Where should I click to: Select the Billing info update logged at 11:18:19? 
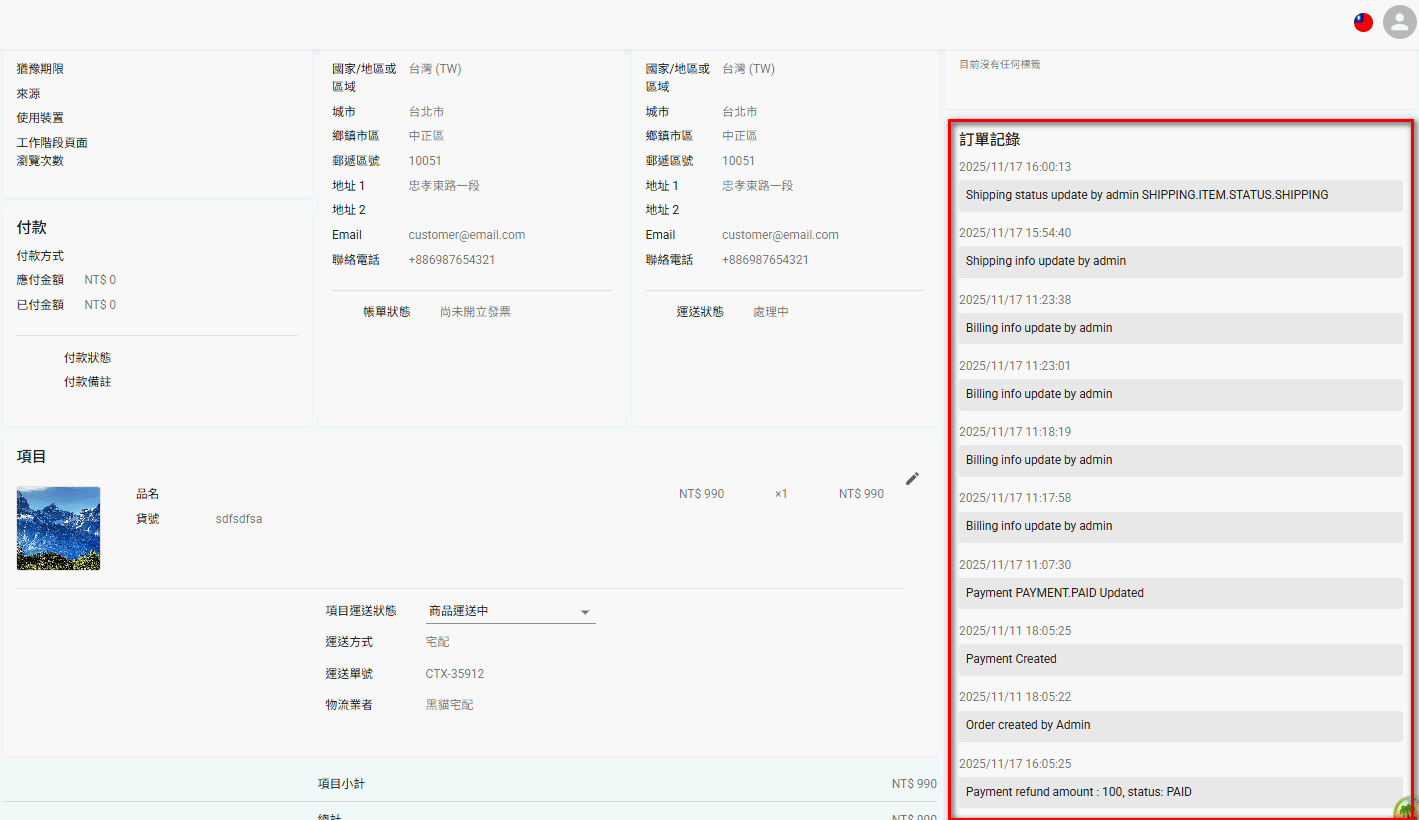pos(1180,460)
